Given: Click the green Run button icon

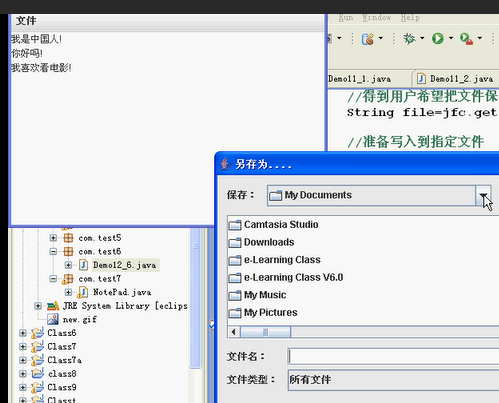Looking at the screenshot, I should 438,39.
